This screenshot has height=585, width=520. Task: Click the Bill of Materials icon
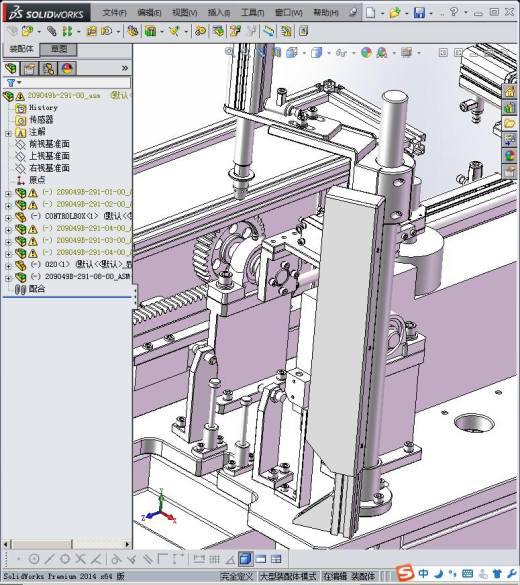[x=218, y=31]
